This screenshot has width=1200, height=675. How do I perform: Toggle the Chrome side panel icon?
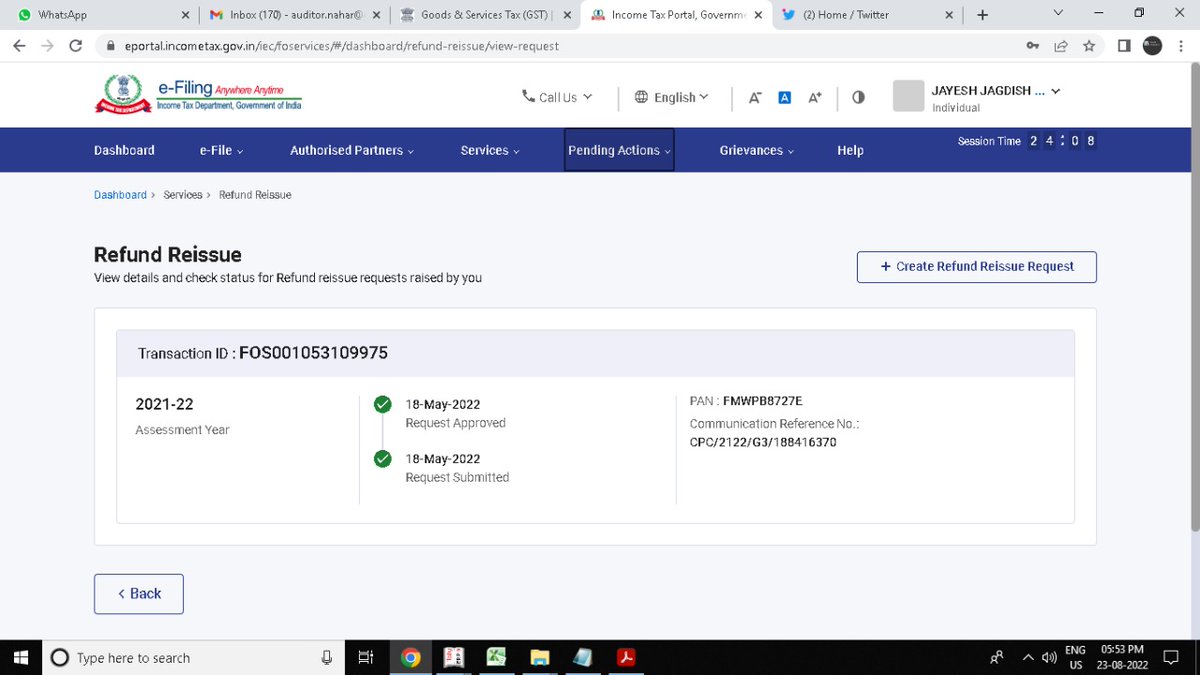(x=1124, y=46)
